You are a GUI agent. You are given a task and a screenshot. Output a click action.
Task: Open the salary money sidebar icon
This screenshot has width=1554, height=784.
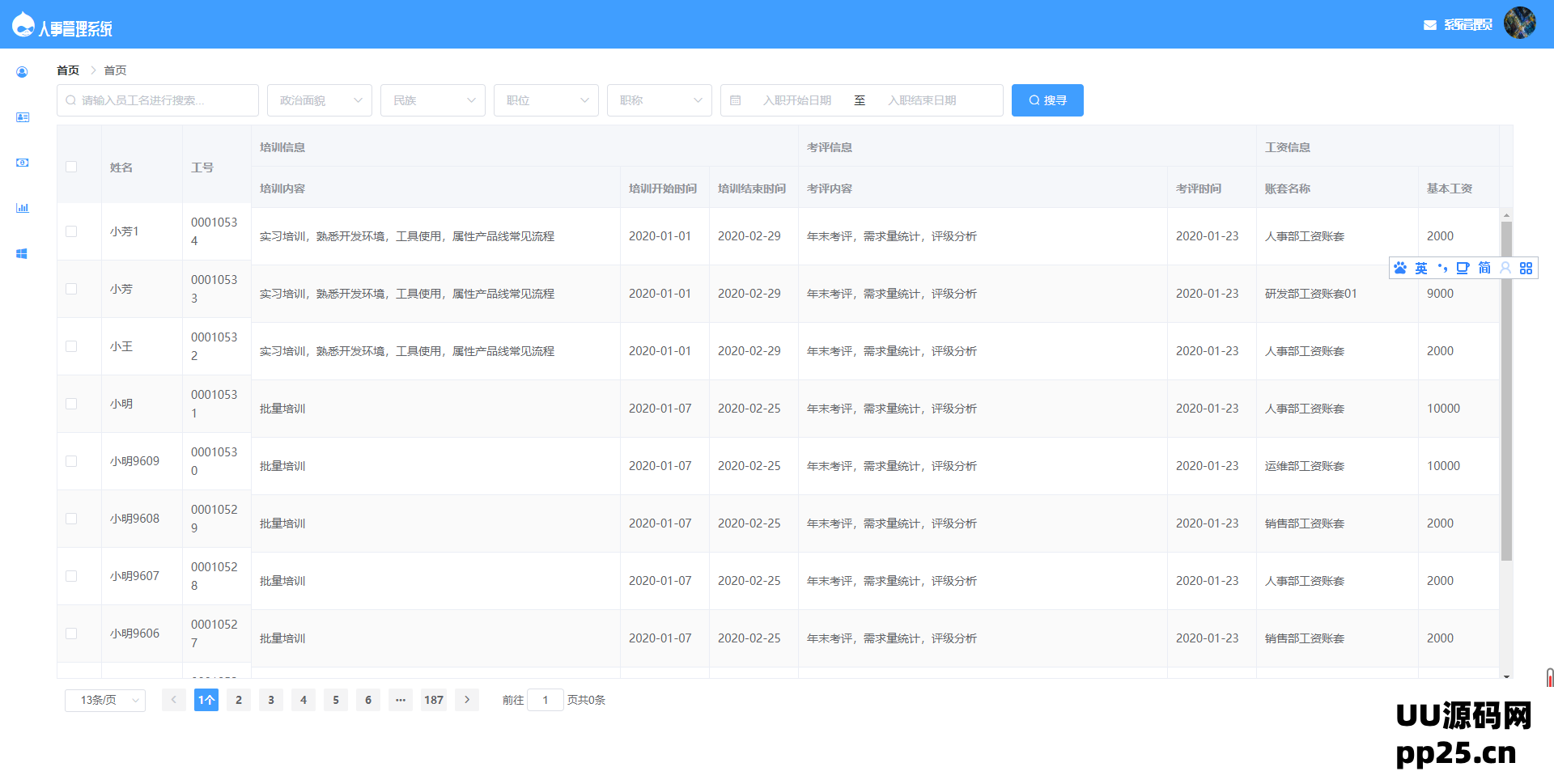click(x=22, y=163)
